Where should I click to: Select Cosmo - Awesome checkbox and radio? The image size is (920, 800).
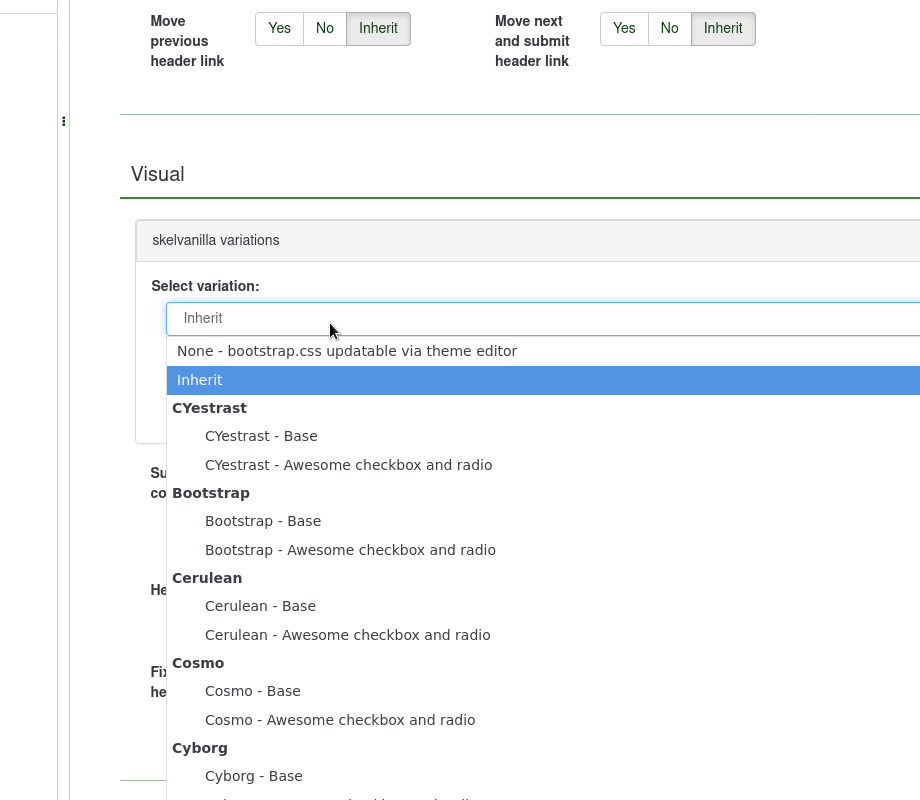(x=340, y=720)
